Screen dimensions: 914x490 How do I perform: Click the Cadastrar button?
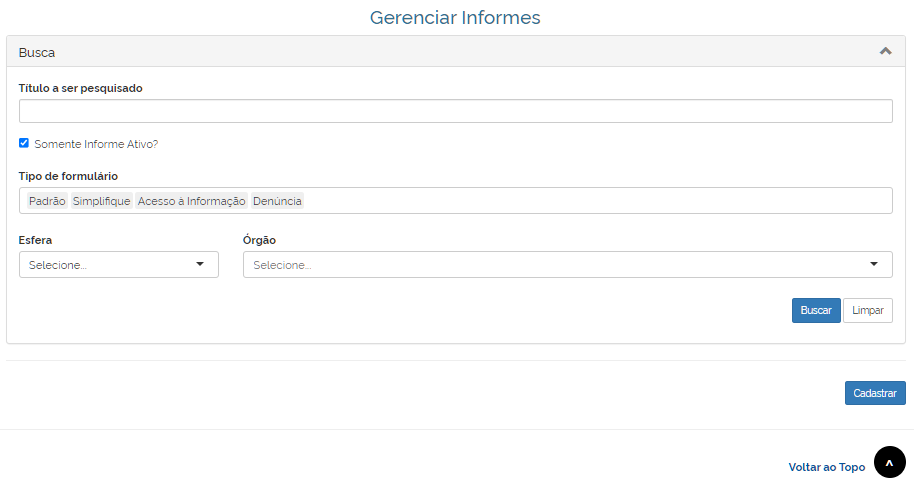click(x=875, y=393)
